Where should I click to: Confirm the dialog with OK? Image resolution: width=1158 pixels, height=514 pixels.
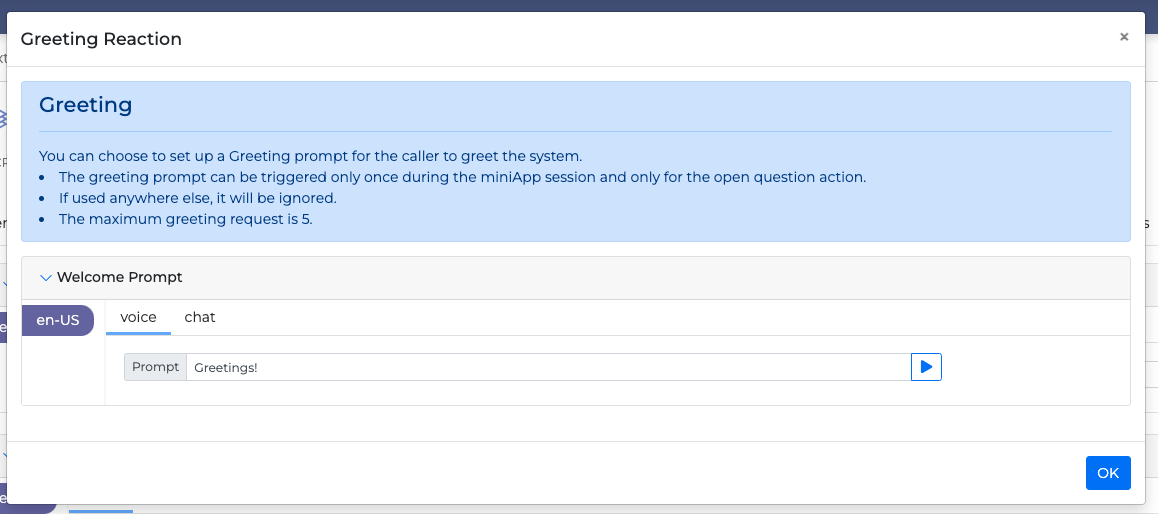click(x=1108, y=473)
